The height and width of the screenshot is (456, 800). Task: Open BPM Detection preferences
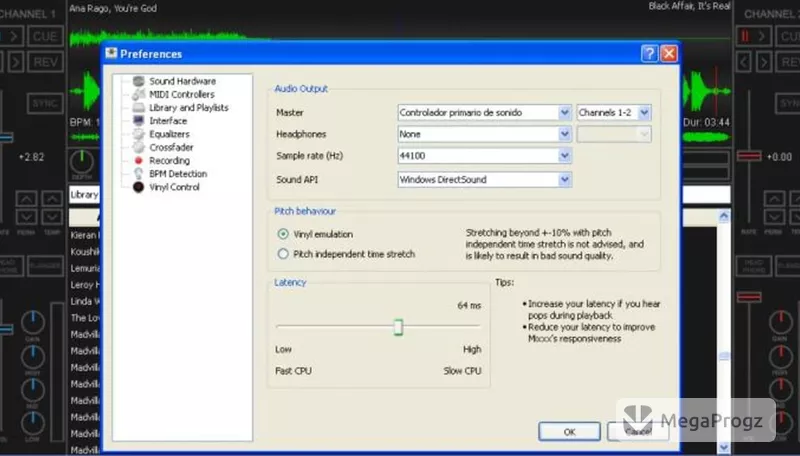(x=178, y=174)
